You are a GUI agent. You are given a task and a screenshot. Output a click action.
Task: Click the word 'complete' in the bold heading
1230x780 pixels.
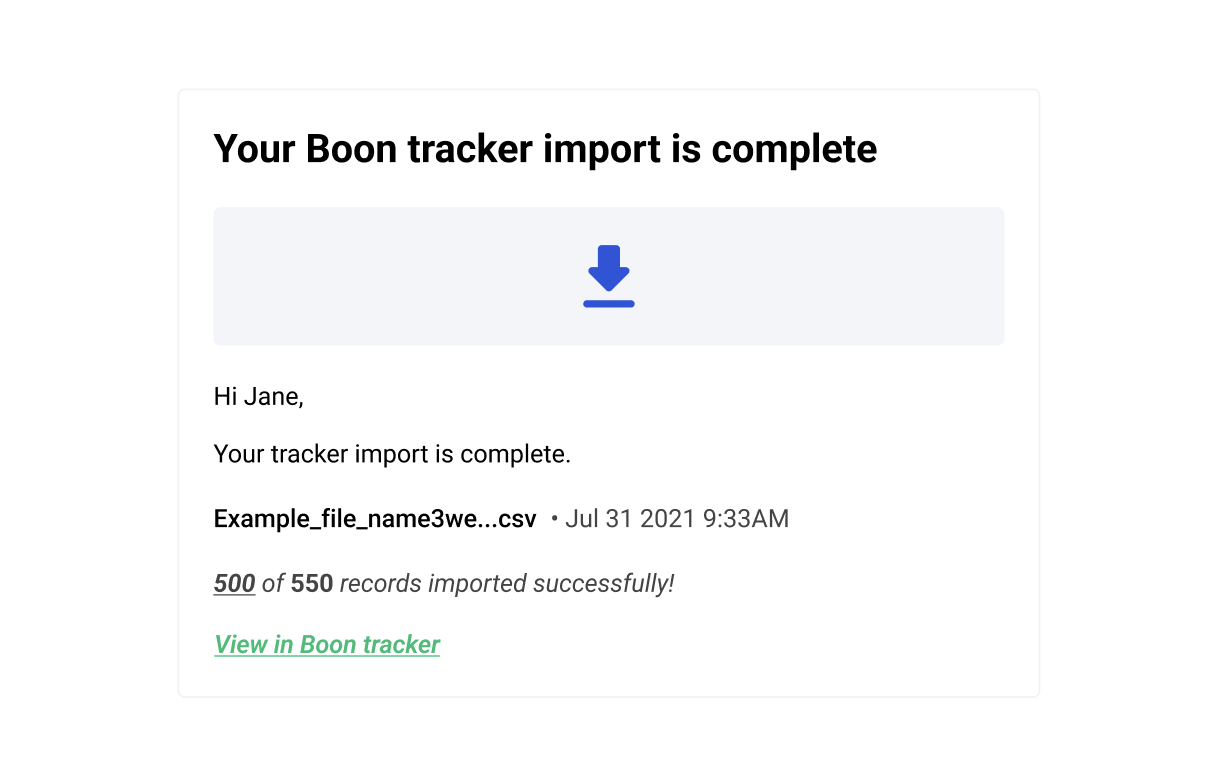pos(794,151)
